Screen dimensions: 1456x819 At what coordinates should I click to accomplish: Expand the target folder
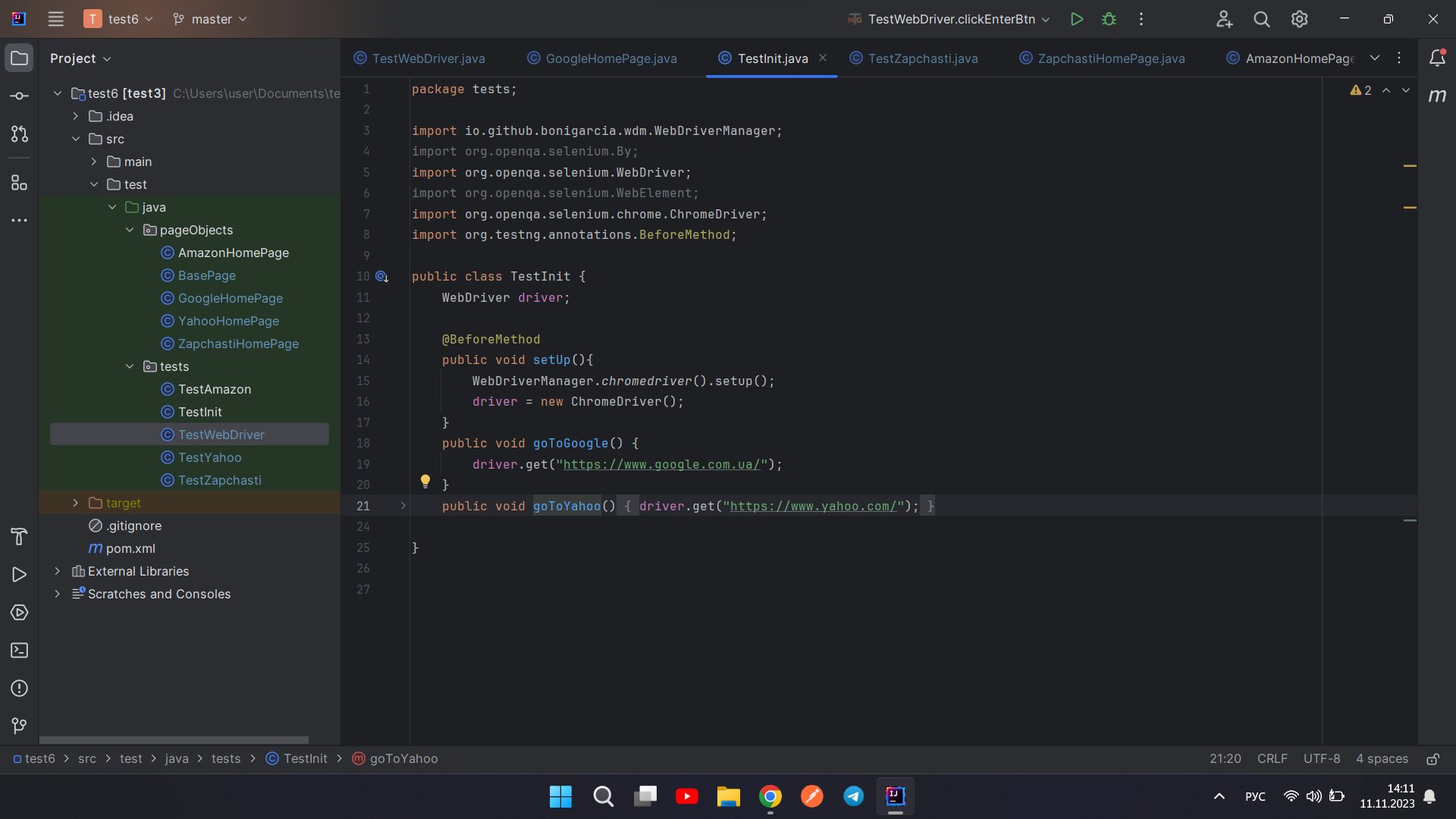click(76, 503)
